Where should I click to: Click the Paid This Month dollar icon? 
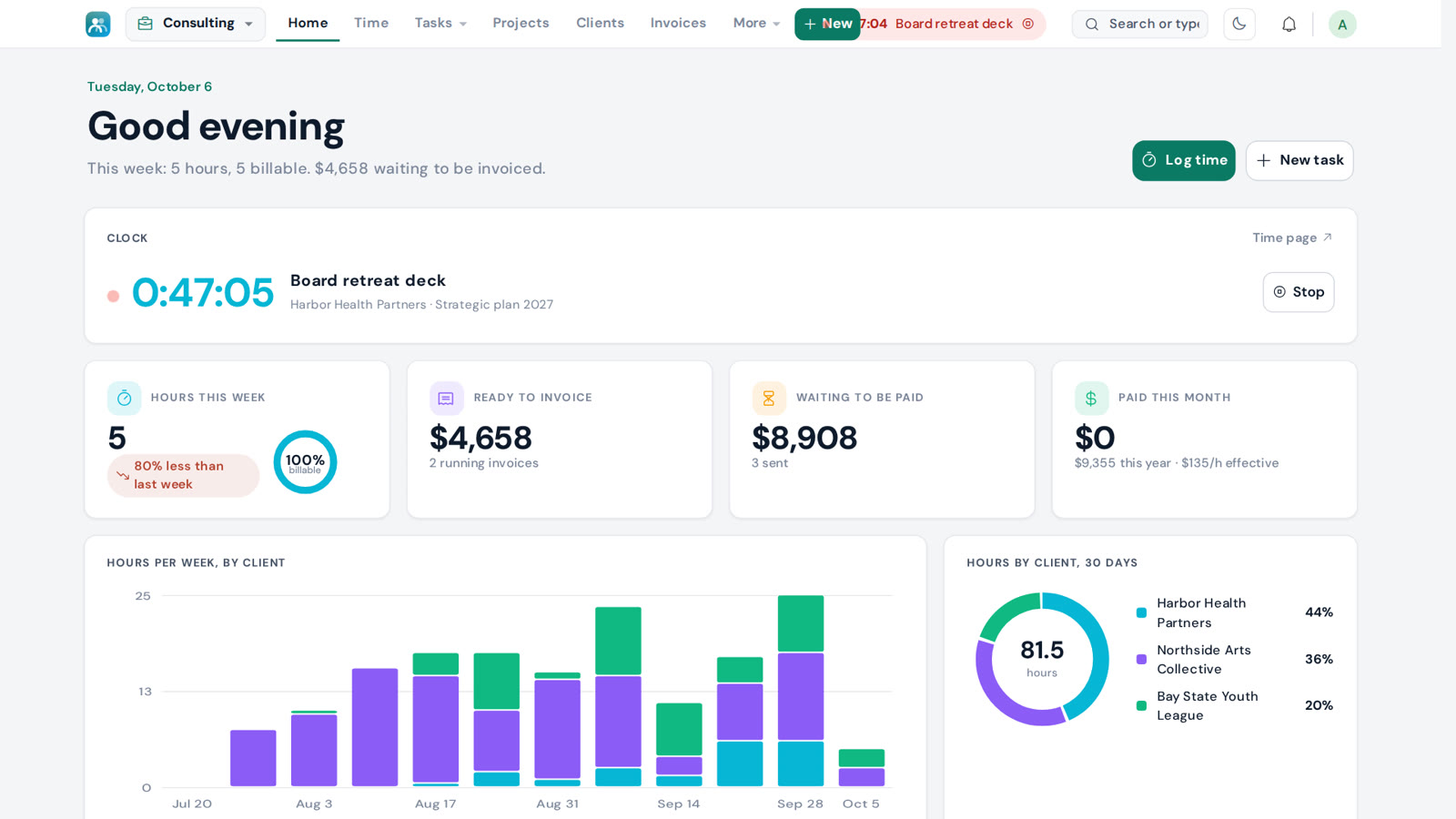tap(1091, 398)
